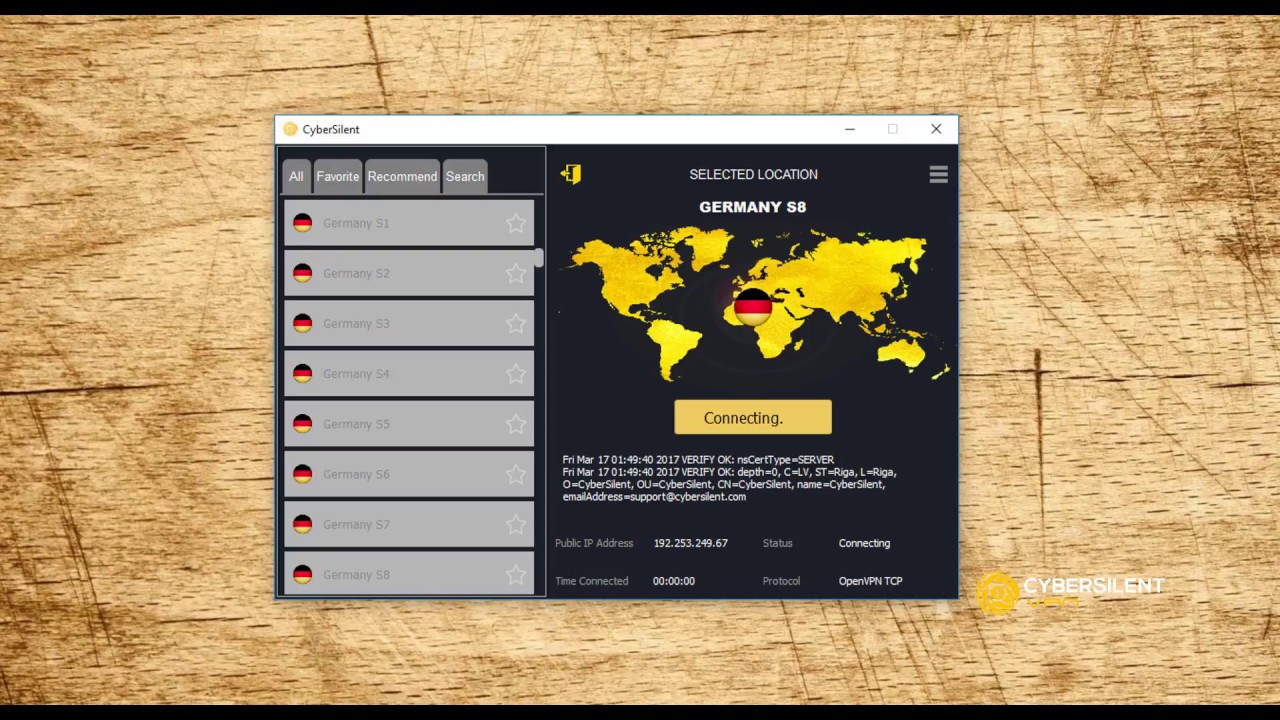Click the Germany S6 flag icon
Screen dimensions: 1280x720
tap(302, 474)
